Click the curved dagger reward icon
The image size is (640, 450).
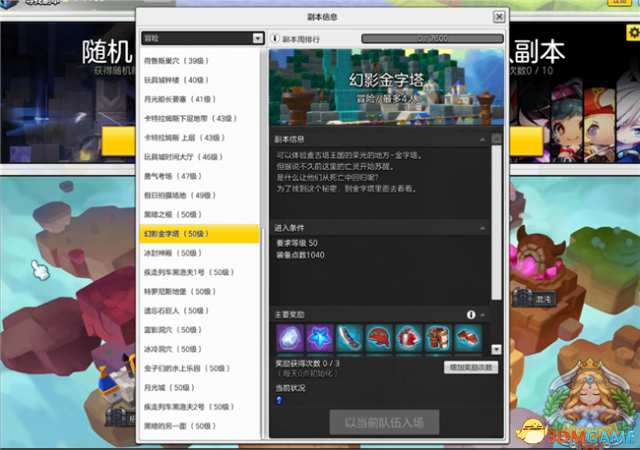[x=349, y=338]
